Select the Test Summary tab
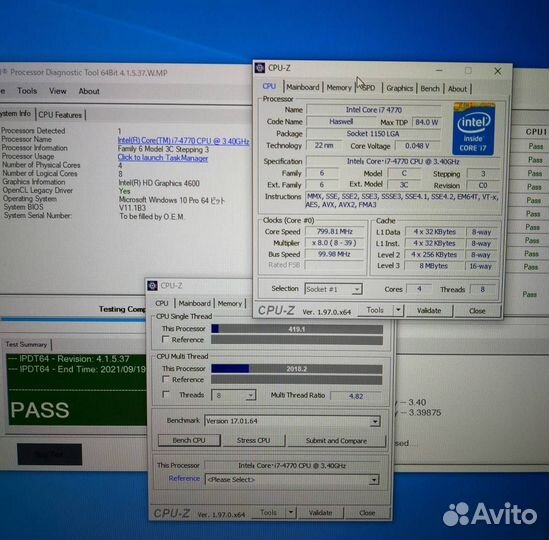 point(26,344)
